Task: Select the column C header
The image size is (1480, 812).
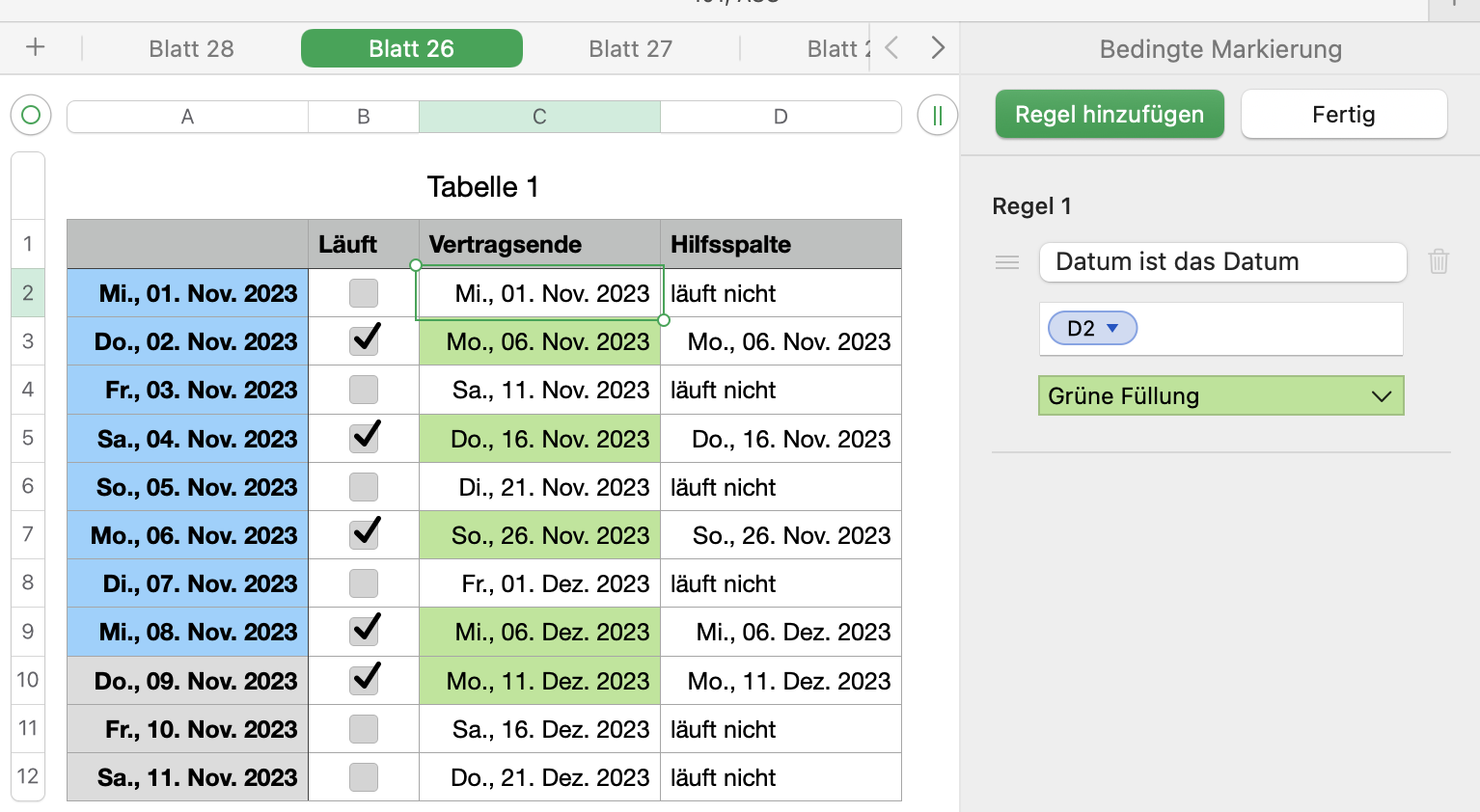Action: [x=539, y=117]
